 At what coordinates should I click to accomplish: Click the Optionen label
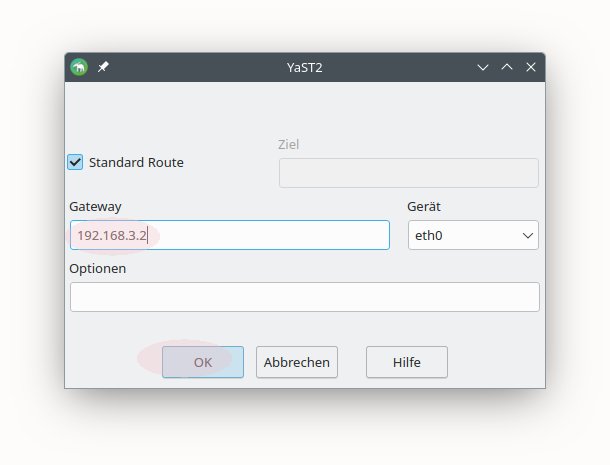coord(98,268)
